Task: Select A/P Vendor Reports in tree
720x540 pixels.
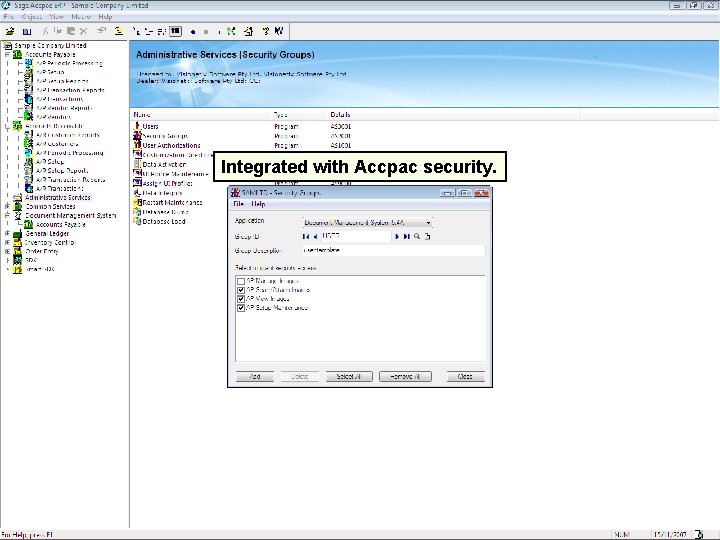Action: pos(64,108)
